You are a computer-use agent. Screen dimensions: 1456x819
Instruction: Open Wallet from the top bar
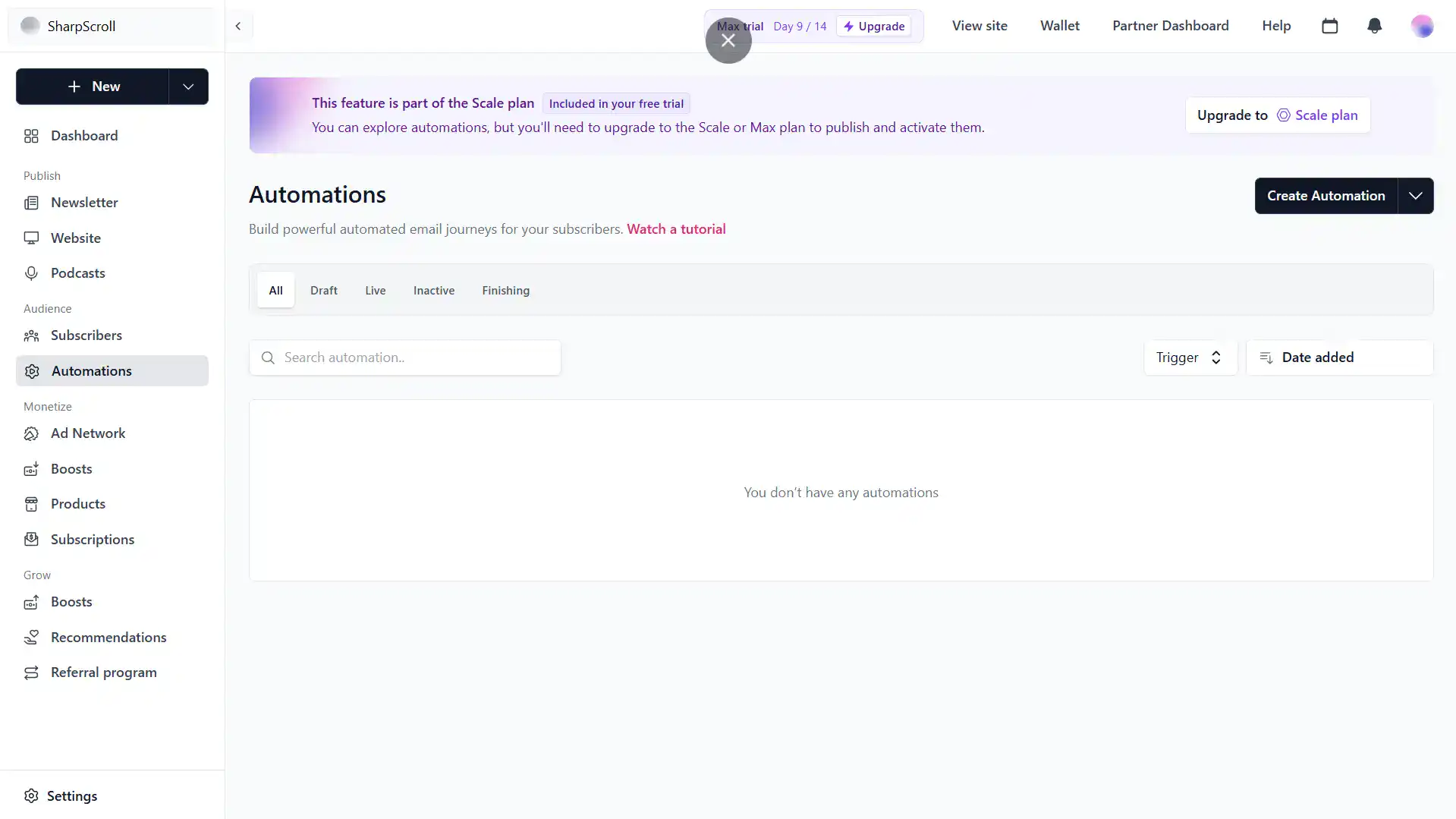coord(1059,26)
